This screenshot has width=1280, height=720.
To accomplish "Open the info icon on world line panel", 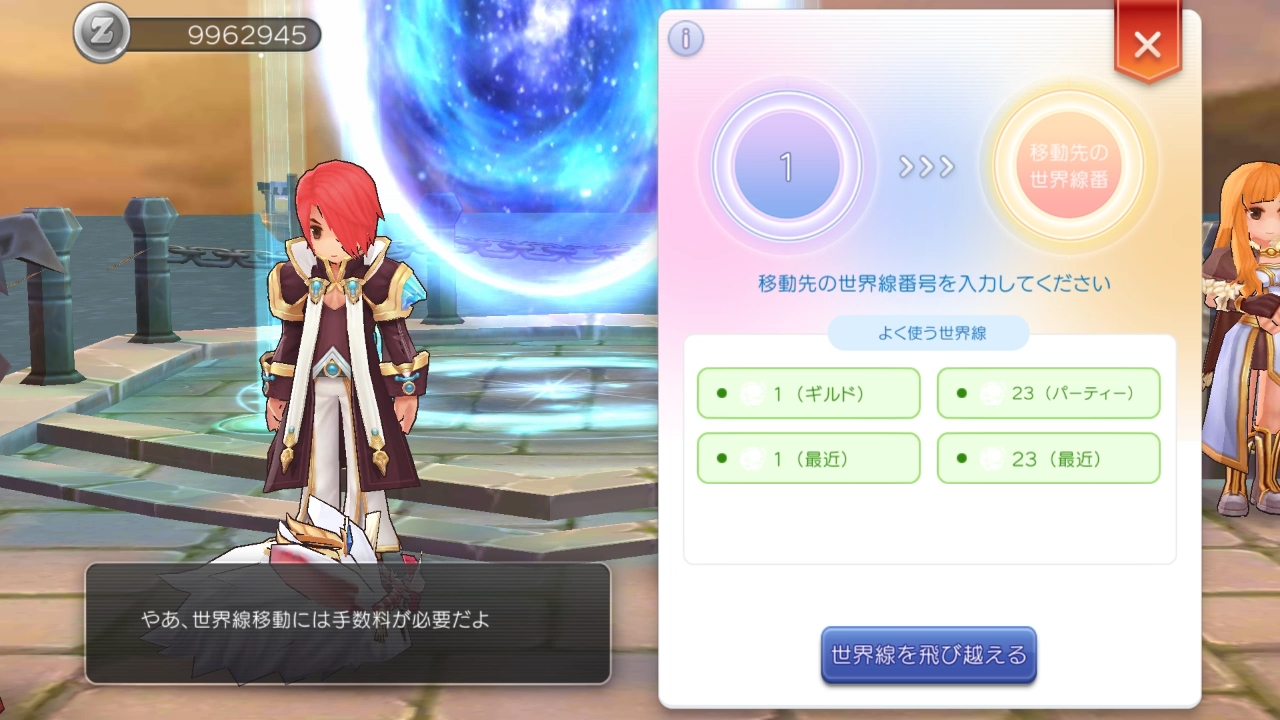I will pos(686,38).
